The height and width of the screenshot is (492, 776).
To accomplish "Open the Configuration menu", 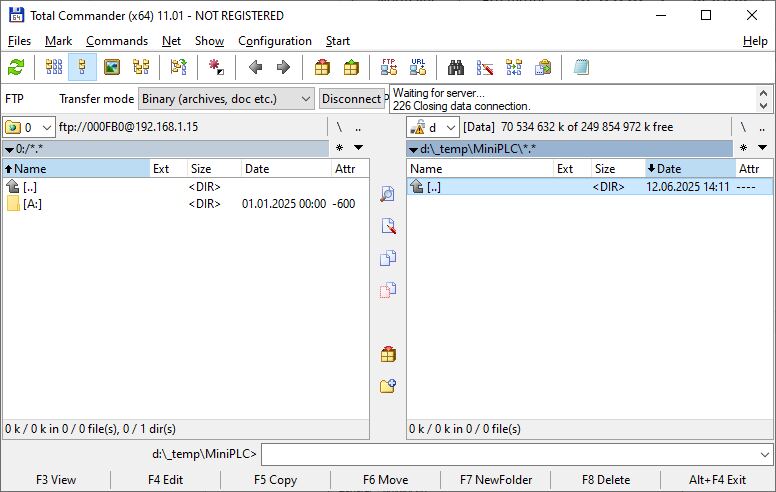I will [x=274, y=41].
